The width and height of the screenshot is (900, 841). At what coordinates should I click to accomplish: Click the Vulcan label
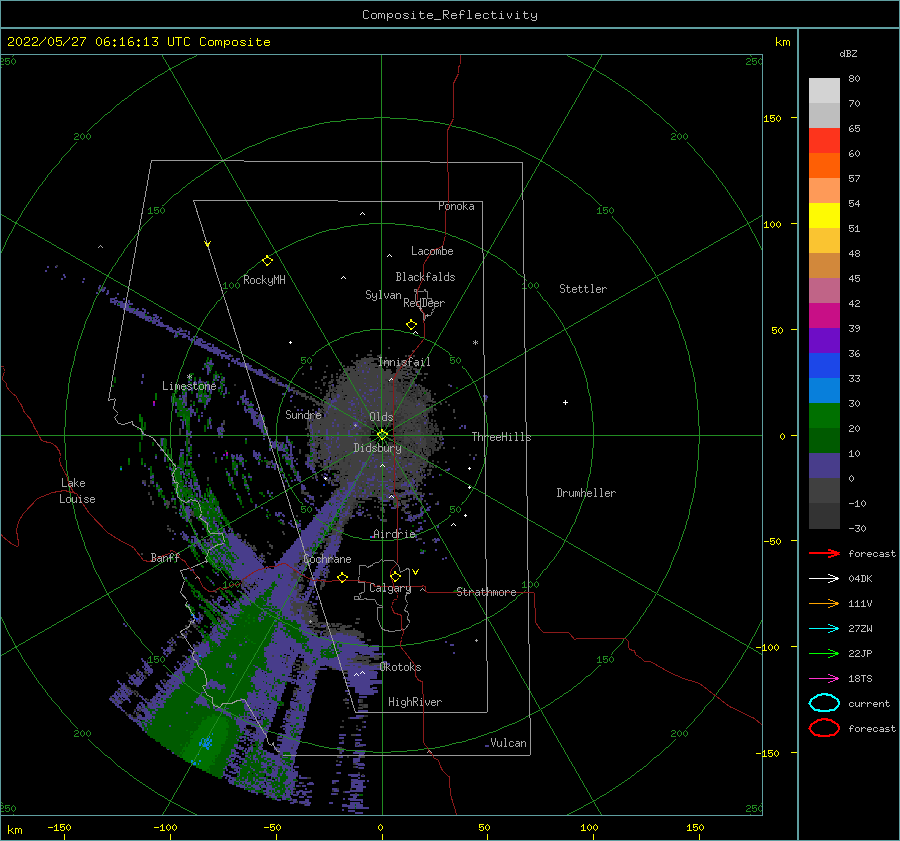pos(509,743)
